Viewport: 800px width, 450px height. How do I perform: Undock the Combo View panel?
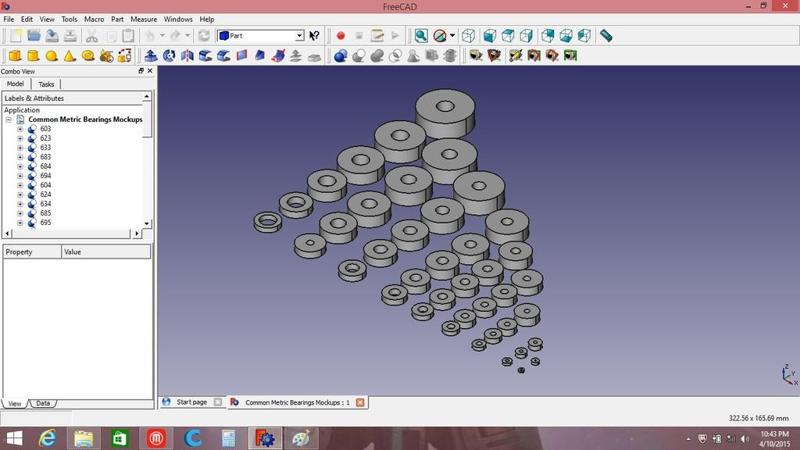(141, 71)
